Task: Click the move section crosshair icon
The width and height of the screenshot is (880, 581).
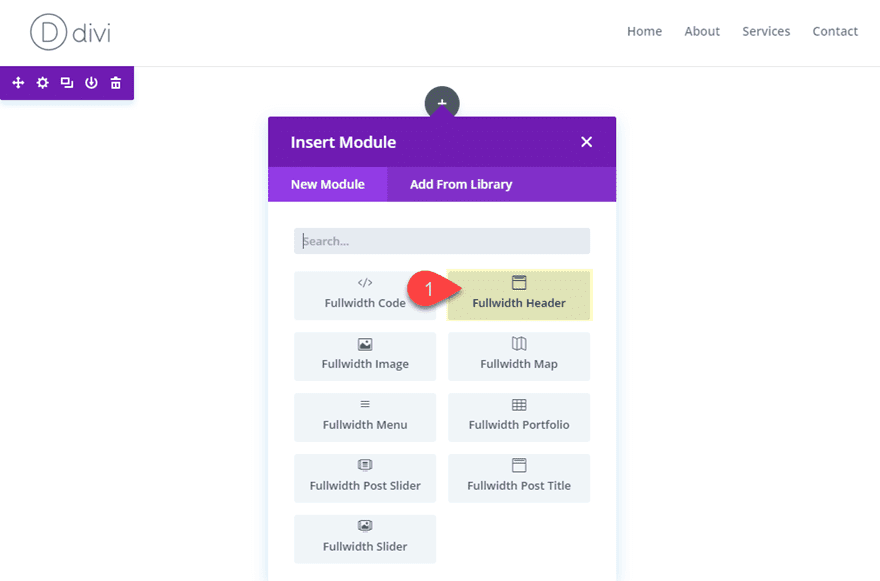Action: pyautogui.click(x=17, y=83)
